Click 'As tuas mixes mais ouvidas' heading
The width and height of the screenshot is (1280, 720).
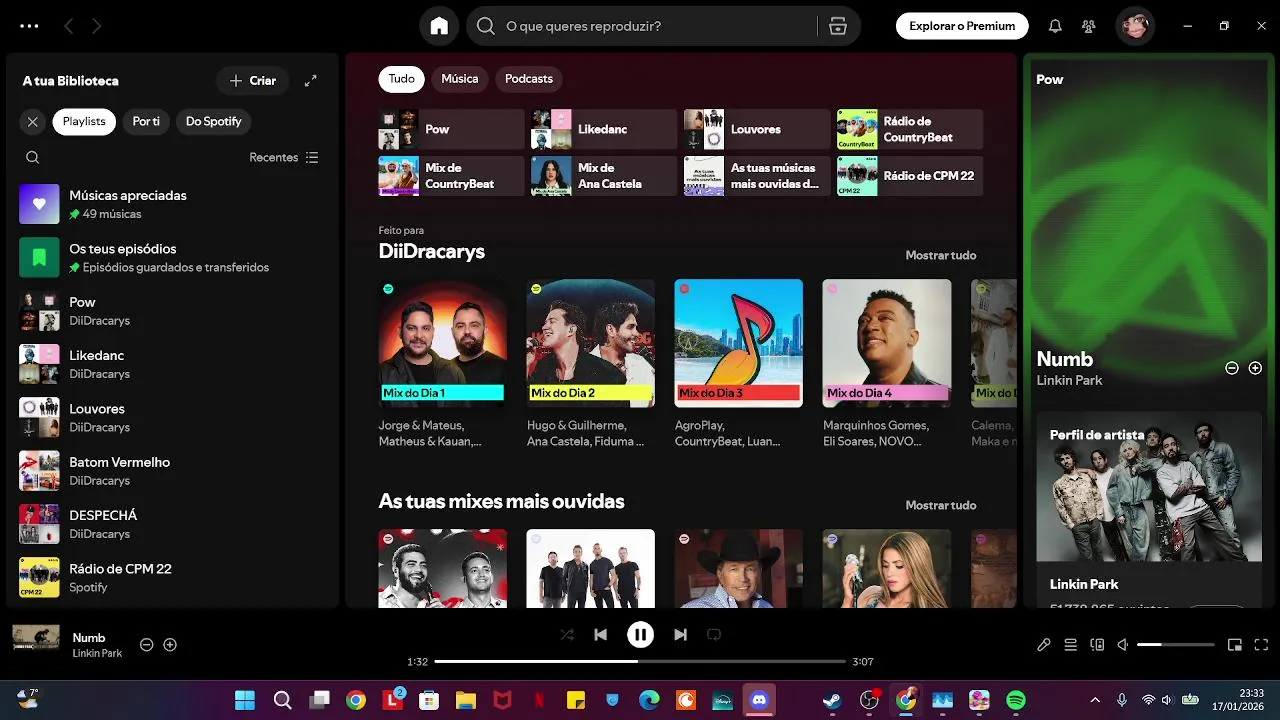click(x=502, y=501)
